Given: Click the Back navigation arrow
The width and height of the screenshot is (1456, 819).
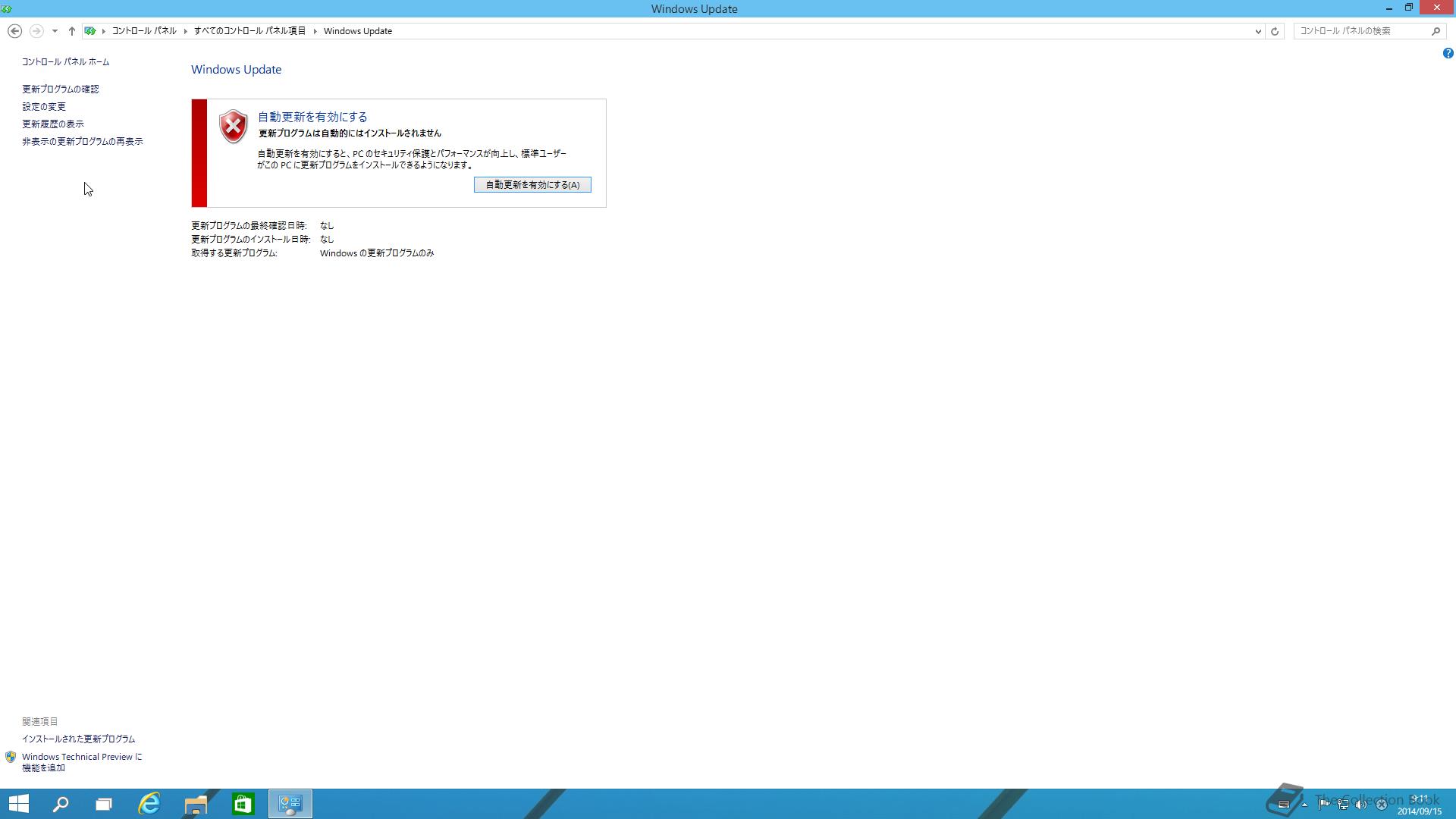Looking at the screenshot, I should click(14, 31).
